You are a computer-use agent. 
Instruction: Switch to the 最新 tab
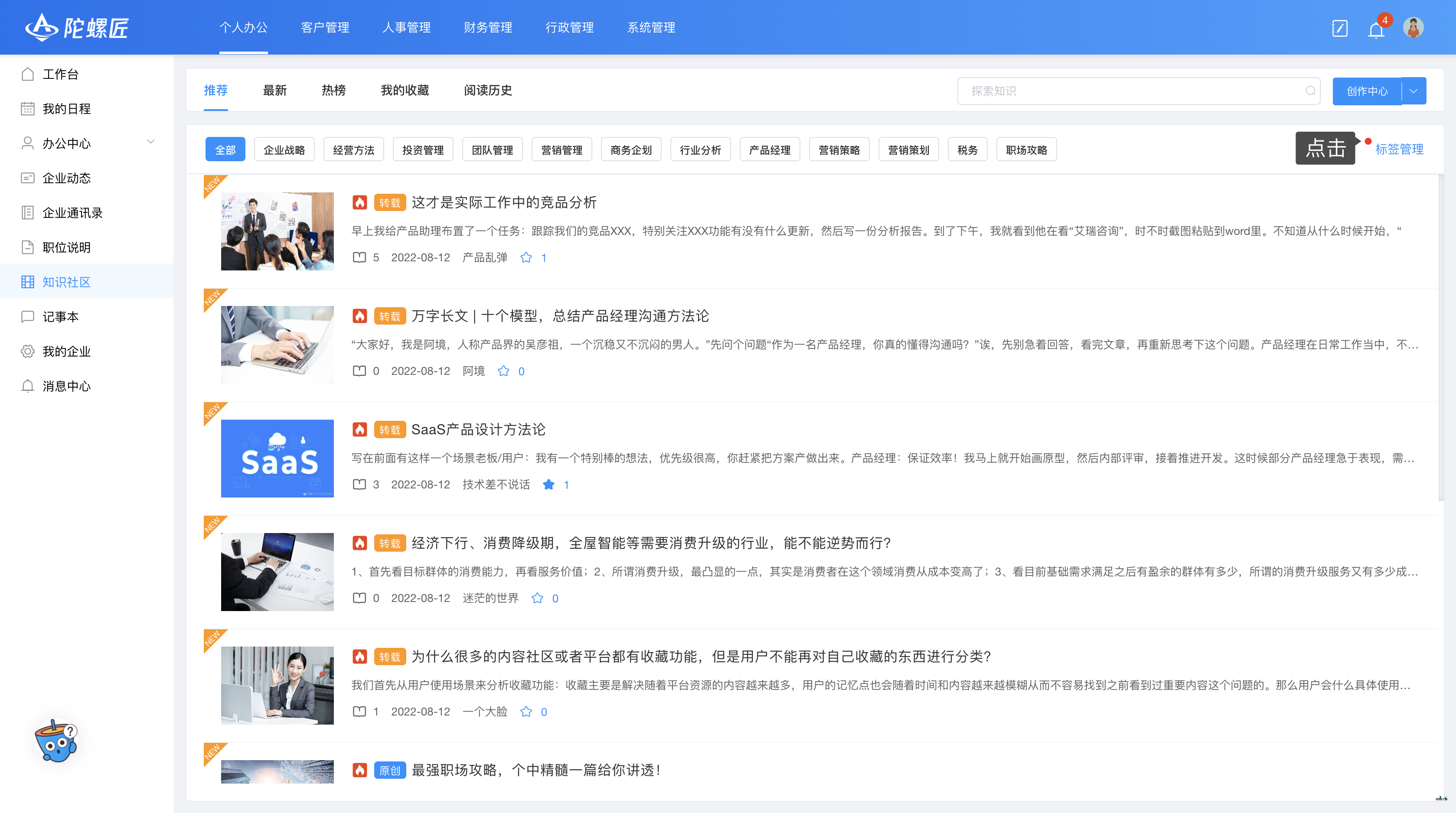coord(275,91)
